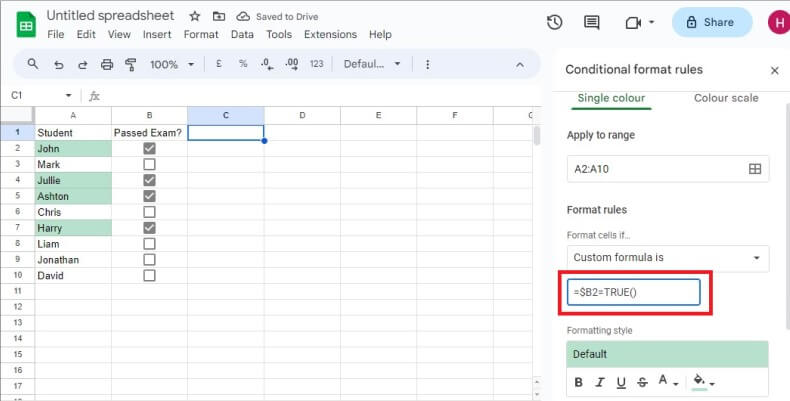Check the Saved to Drive cloud status
The height and width of the screenshot is (401, 790).
coord(243,17)
